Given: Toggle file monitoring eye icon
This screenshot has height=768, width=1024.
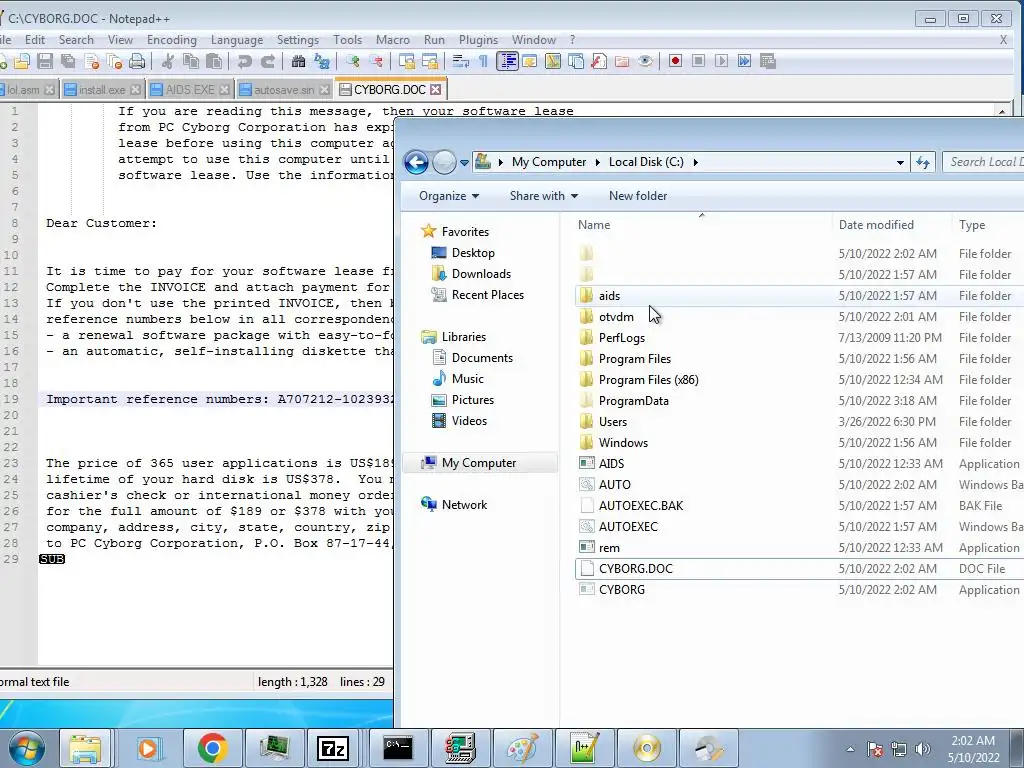Looking at the screenshot, I should coord(645,61).
